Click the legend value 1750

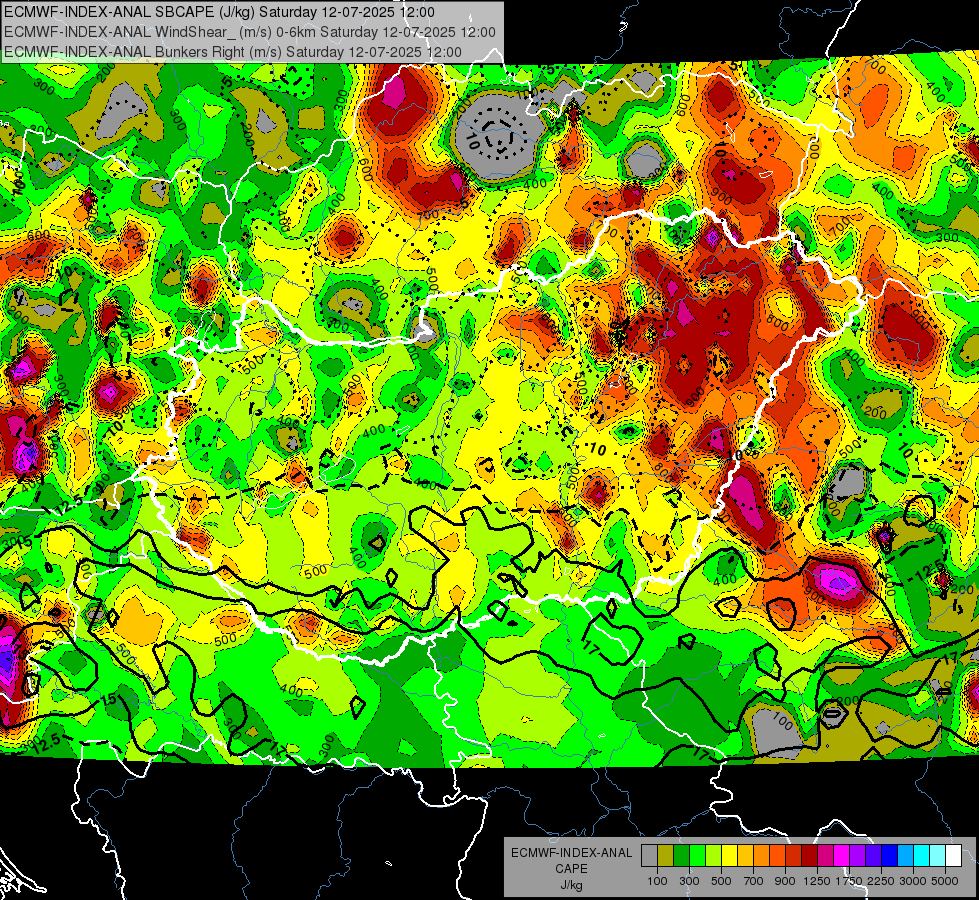click(849, 881)
